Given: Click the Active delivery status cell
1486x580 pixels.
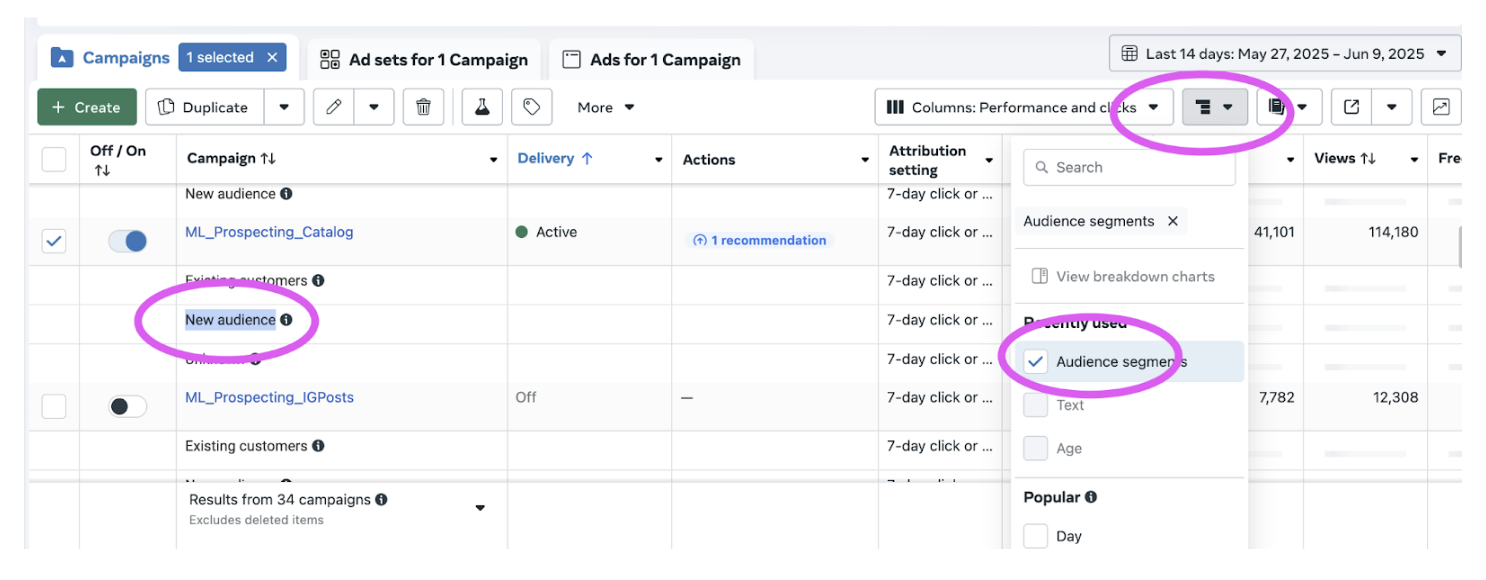Looking at the screenshot, I should point(547,232).
